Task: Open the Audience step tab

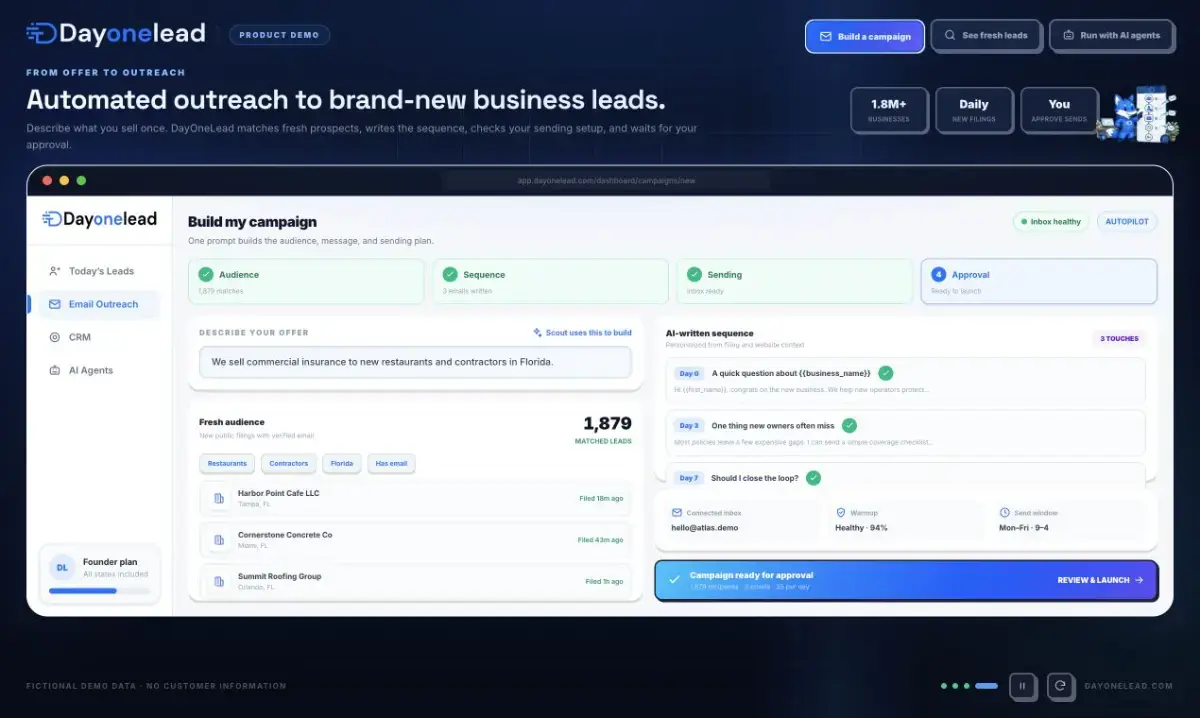Action: 306,281
